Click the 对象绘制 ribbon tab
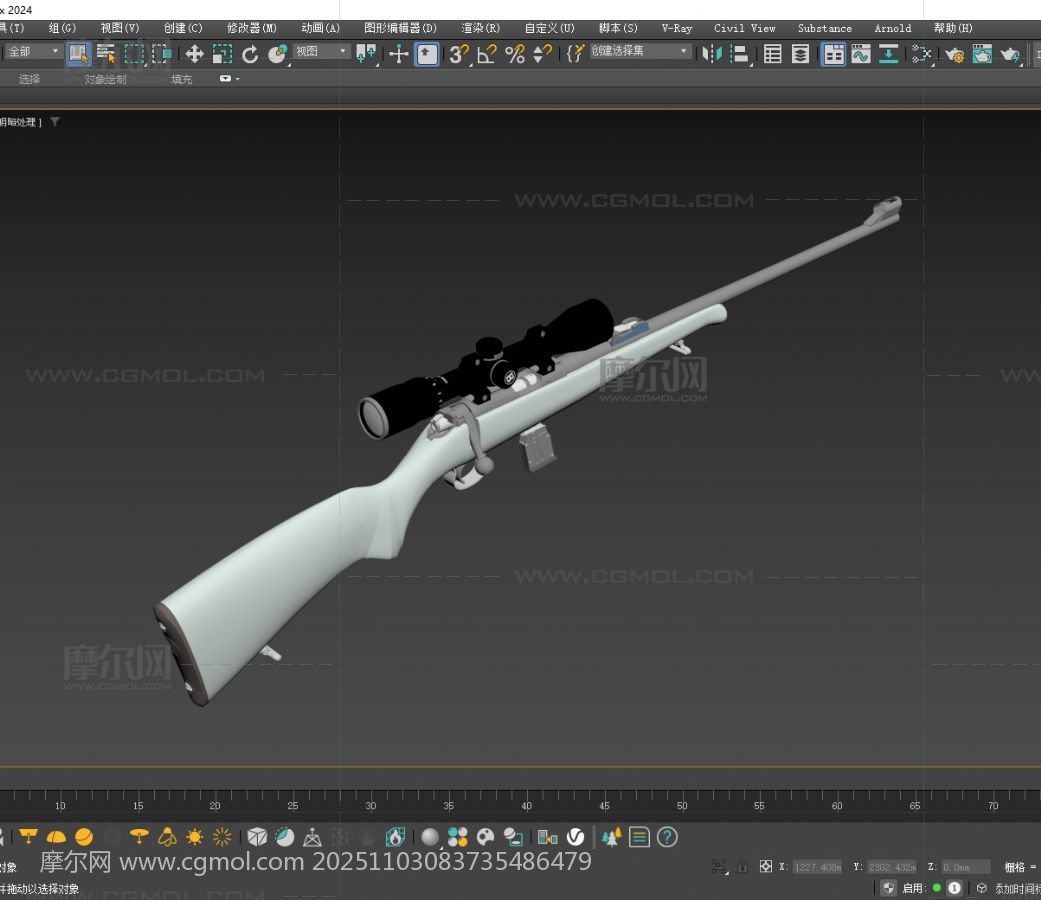1041x900 pixels. (x=105, y=79)
